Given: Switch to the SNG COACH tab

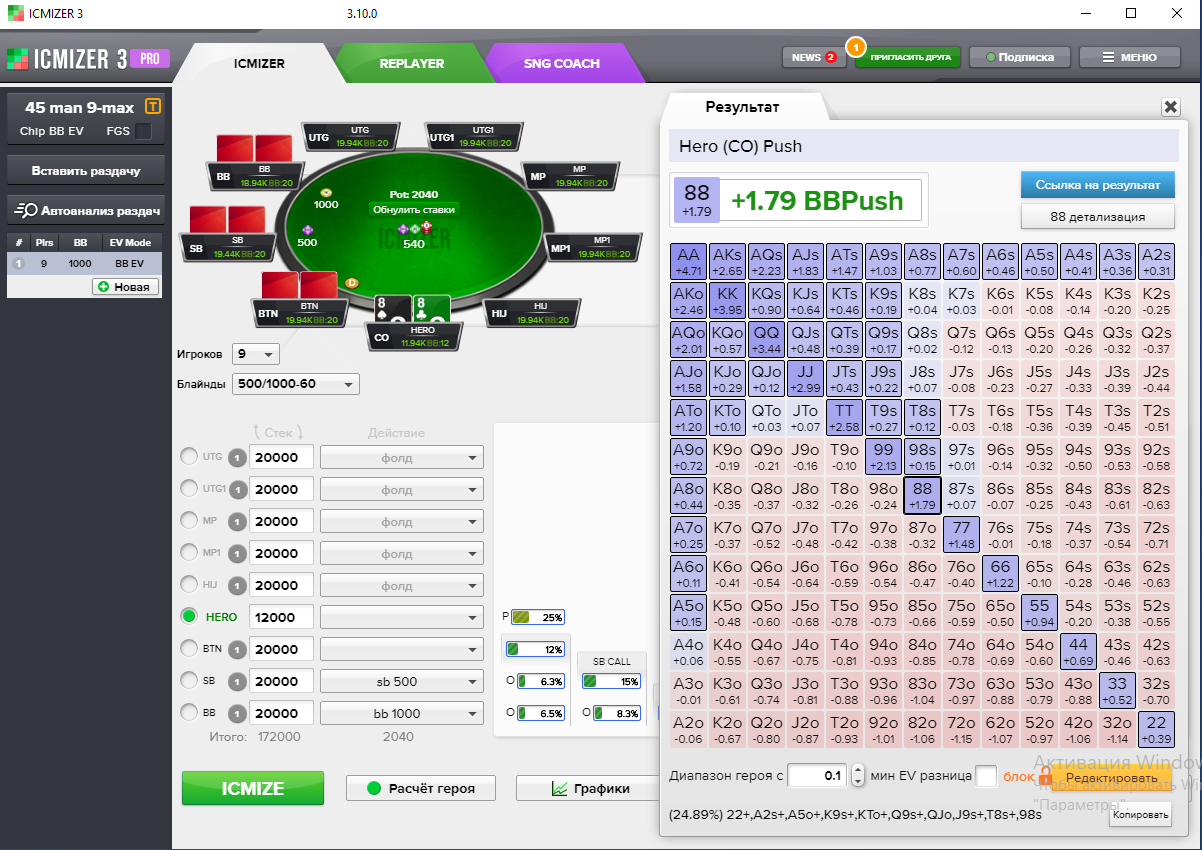Looking at the screenshot, I should pos(562,63).
